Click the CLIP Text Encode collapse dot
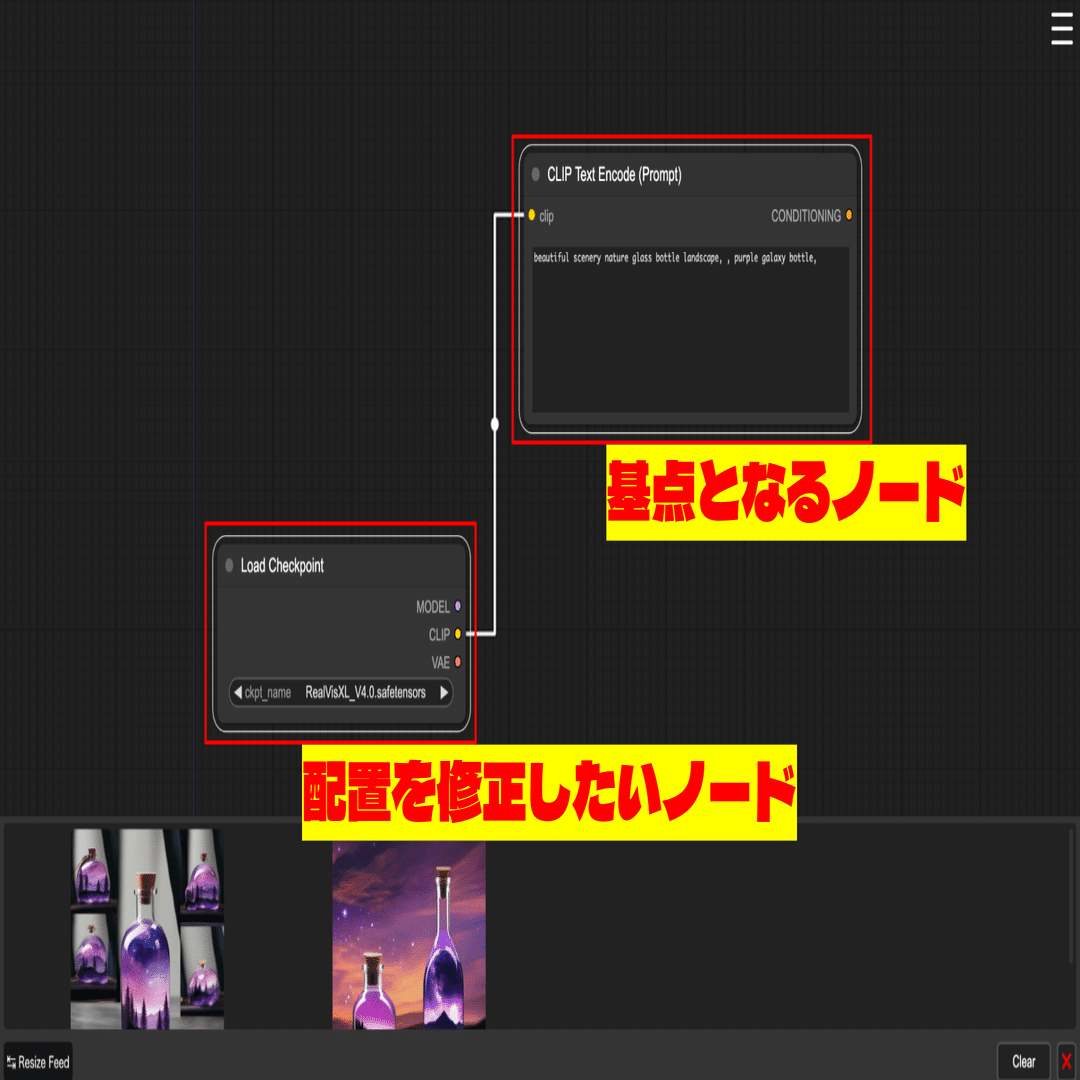The height and width of the screenshot is (1080, 1080). click(x=535, y=174)
